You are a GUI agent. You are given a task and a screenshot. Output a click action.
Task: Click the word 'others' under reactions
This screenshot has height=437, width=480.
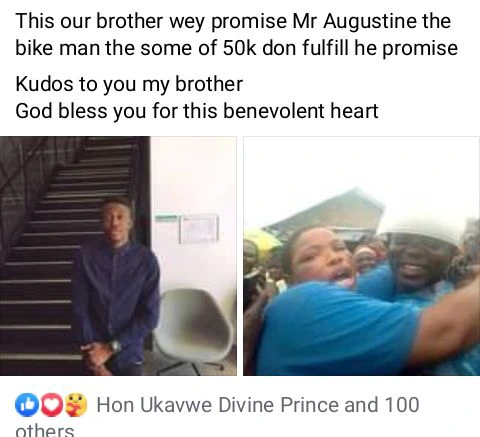tap(45, 430)
